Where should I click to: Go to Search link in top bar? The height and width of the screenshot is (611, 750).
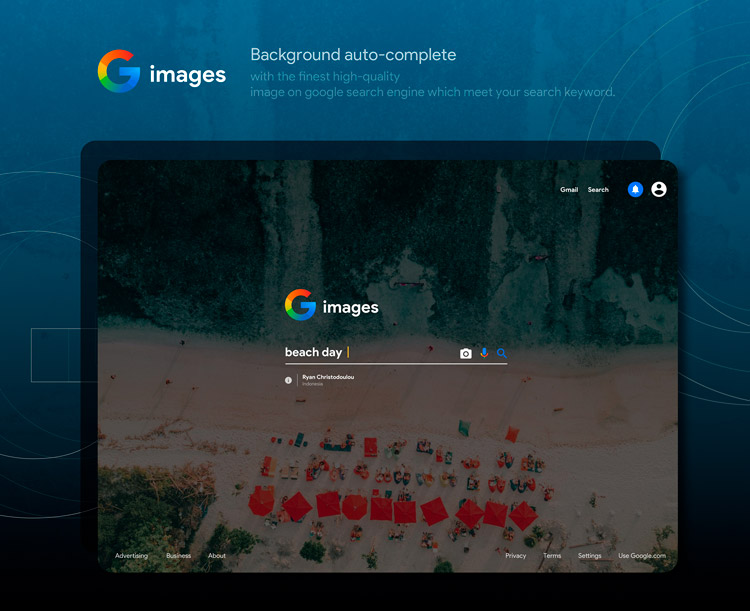pyautogui.click(x=598, y=190)
